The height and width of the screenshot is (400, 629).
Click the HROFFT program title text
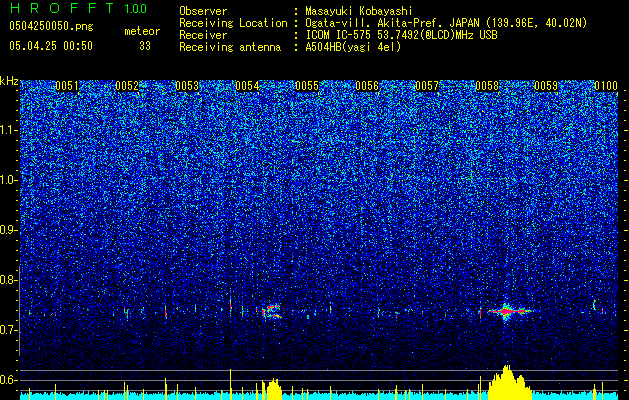pyautogui.click(x=62, y=8)
